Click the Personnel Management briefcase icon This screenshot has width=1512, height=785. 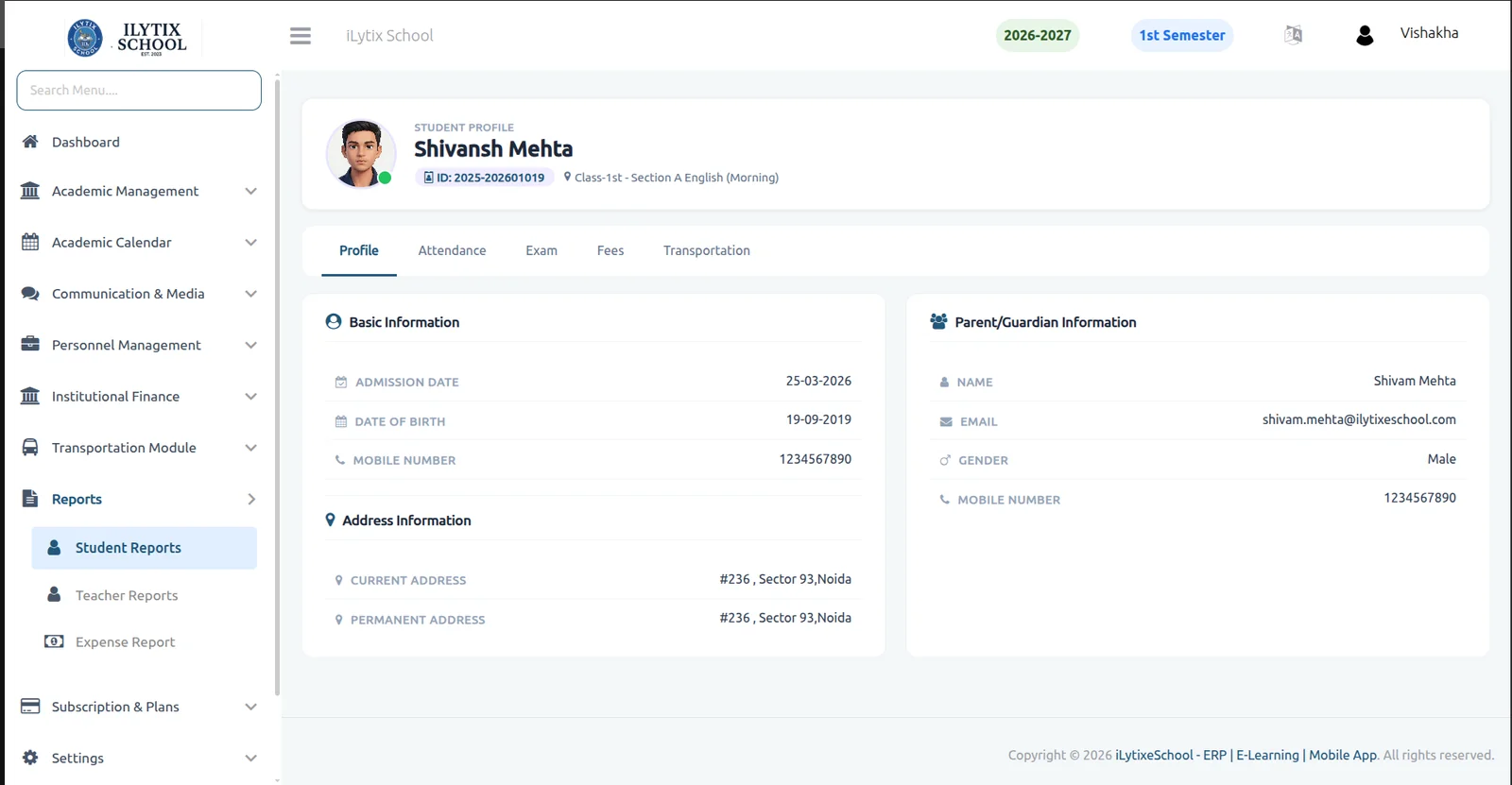(x=30, y=345)
